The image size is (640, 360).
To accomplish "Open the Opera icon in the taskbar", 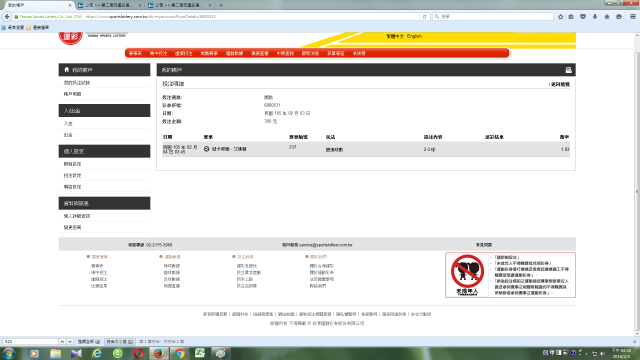I will pyautogui.click(x=138, y=353).
